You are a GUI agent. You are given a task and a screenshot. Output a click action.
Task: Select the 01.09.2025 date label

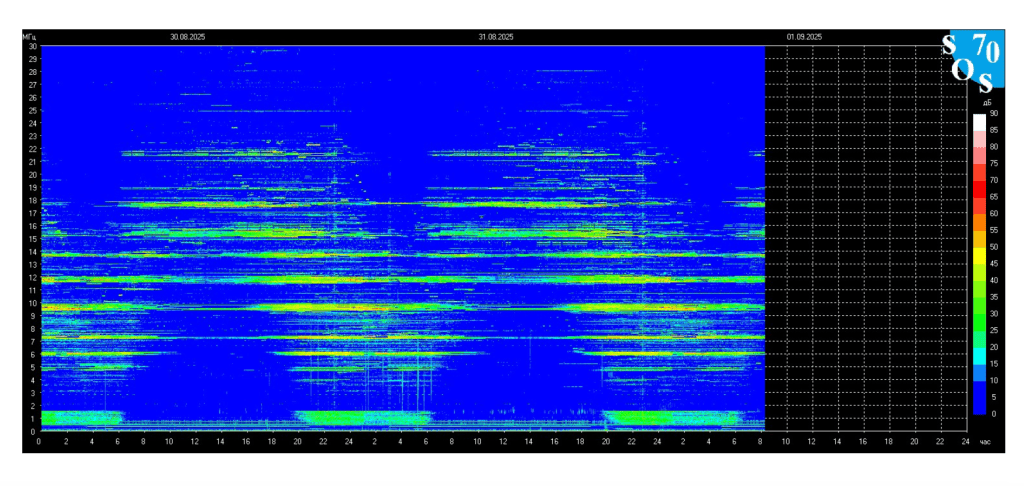point(804,37)
